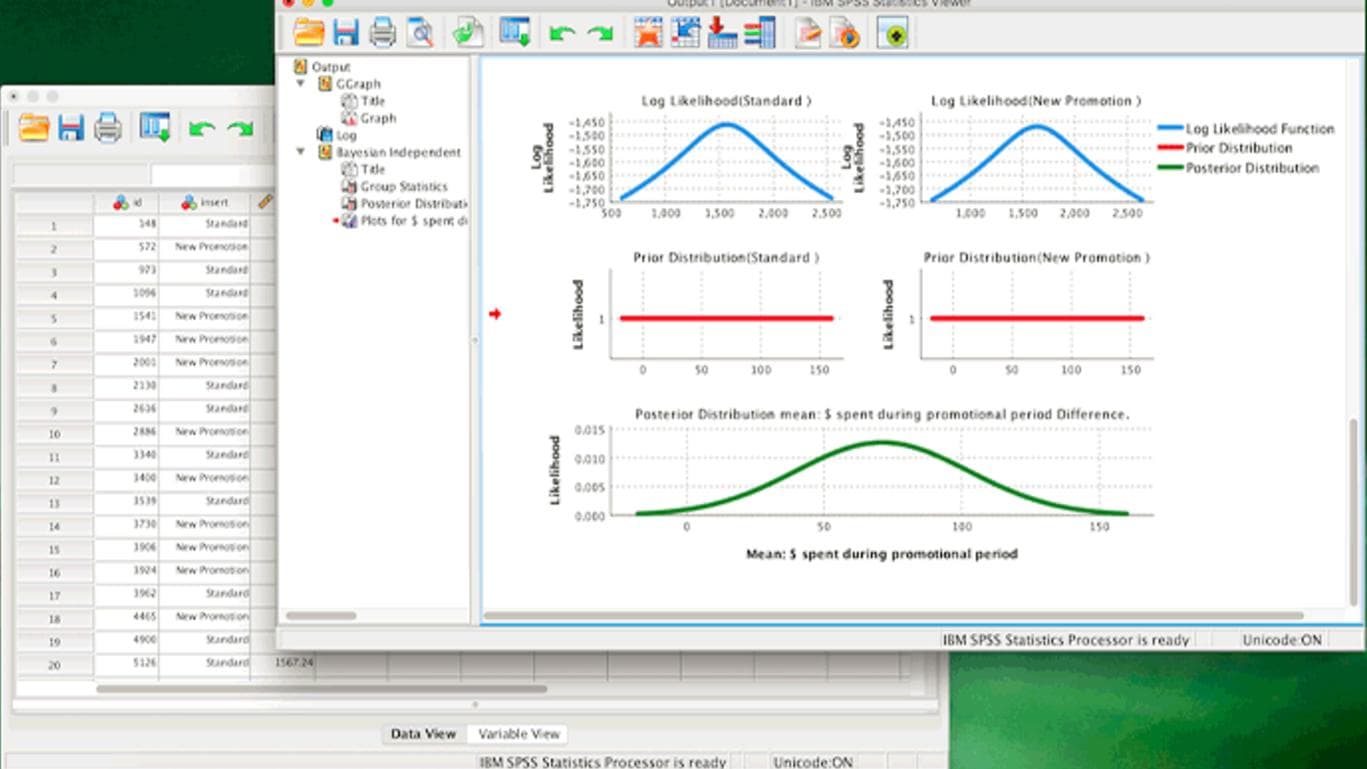Print from the Data Editor toolbar
The width and height of the screenshot is (1367, 769).
coord(108,128)
